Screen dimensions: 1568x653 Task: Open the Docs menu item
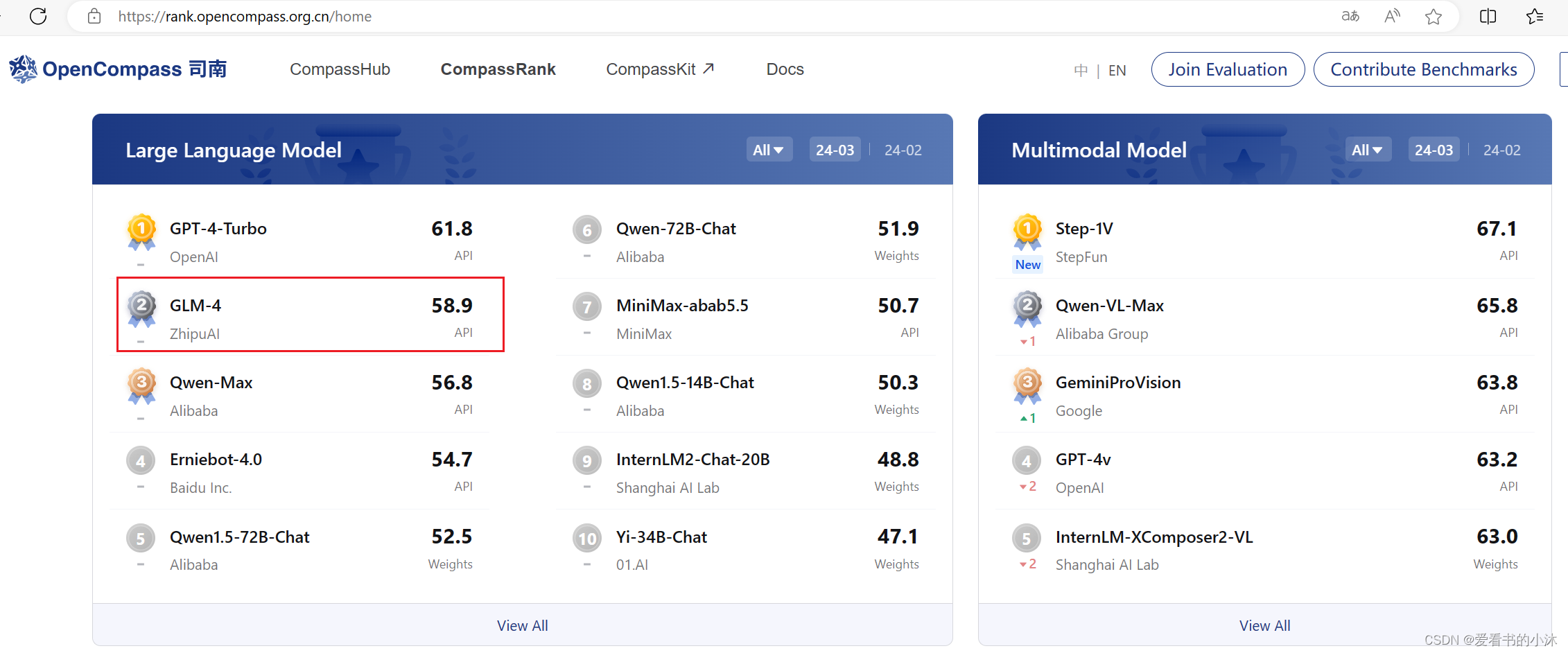click(x=785, y=69)
